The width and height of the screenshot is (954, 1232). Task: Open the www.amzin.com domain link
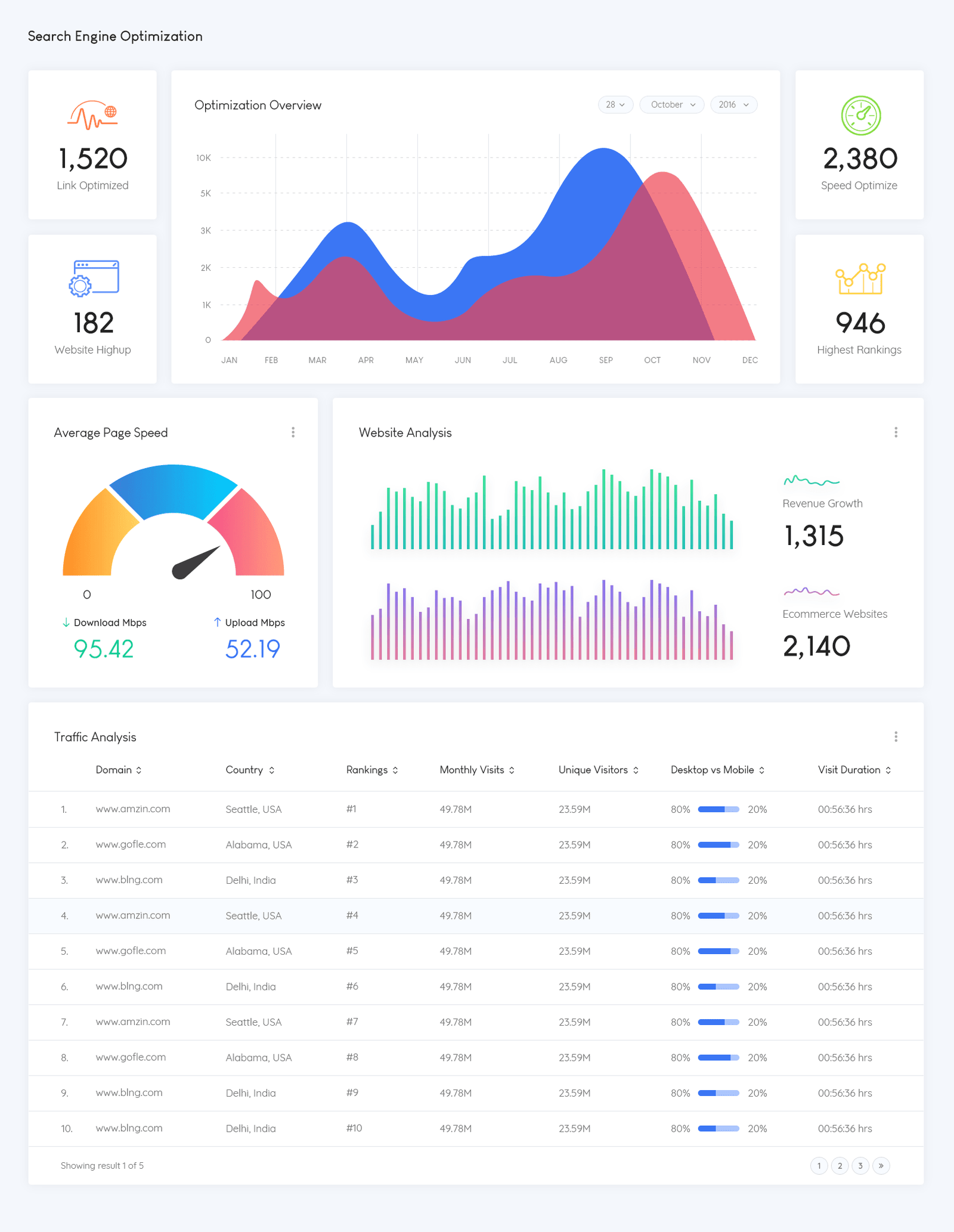point(132,809)
